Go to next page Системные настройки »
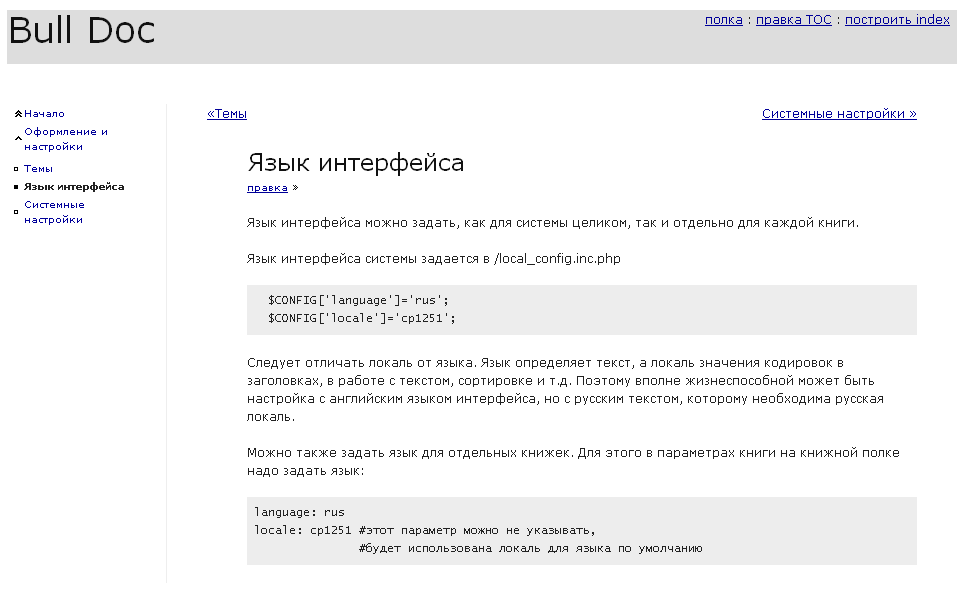The height and width of the screenshot is (594, 962). 839,114
